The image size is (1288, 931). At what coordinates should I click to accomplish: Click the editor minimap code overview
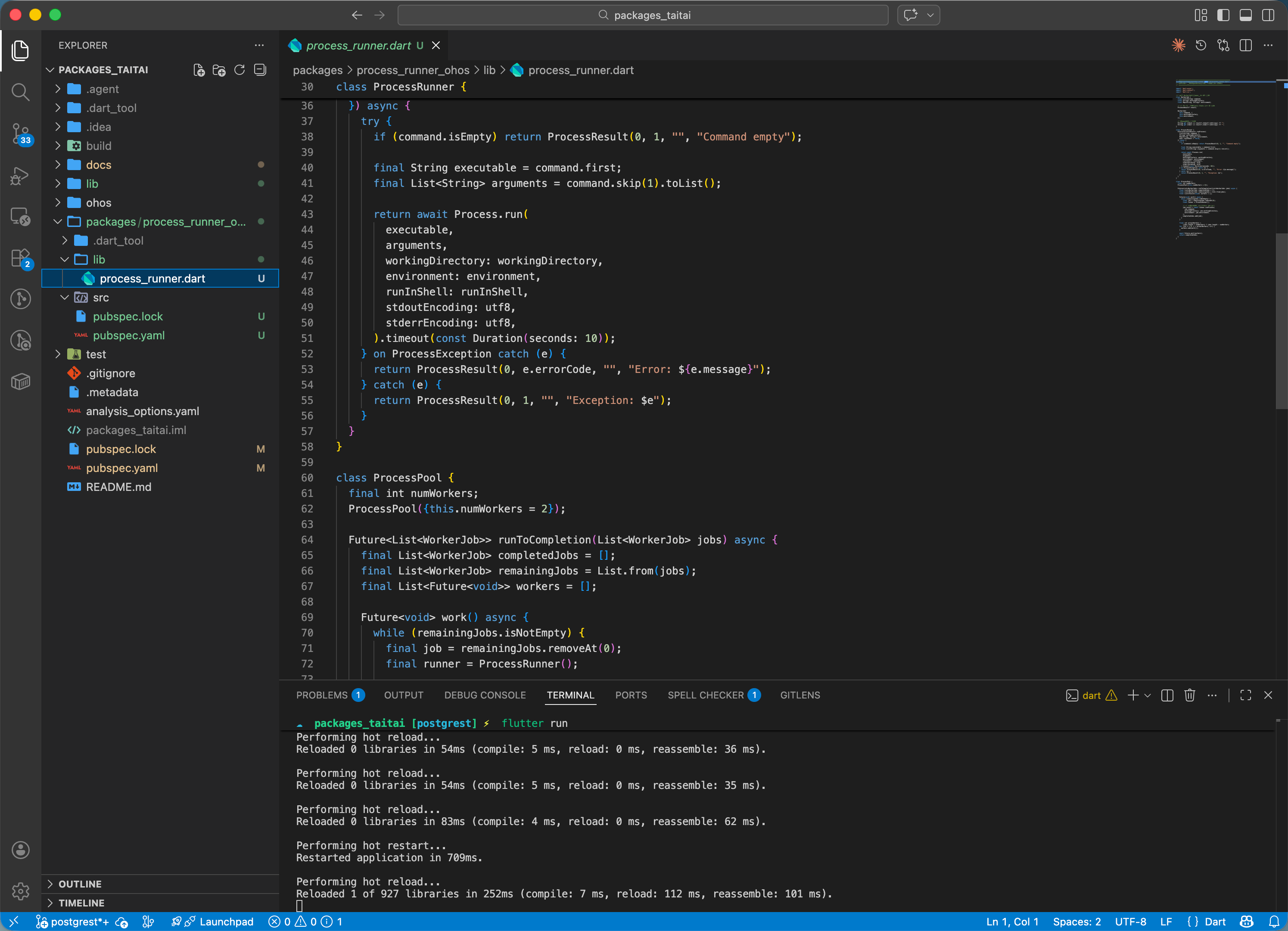tap(1210, 159)
